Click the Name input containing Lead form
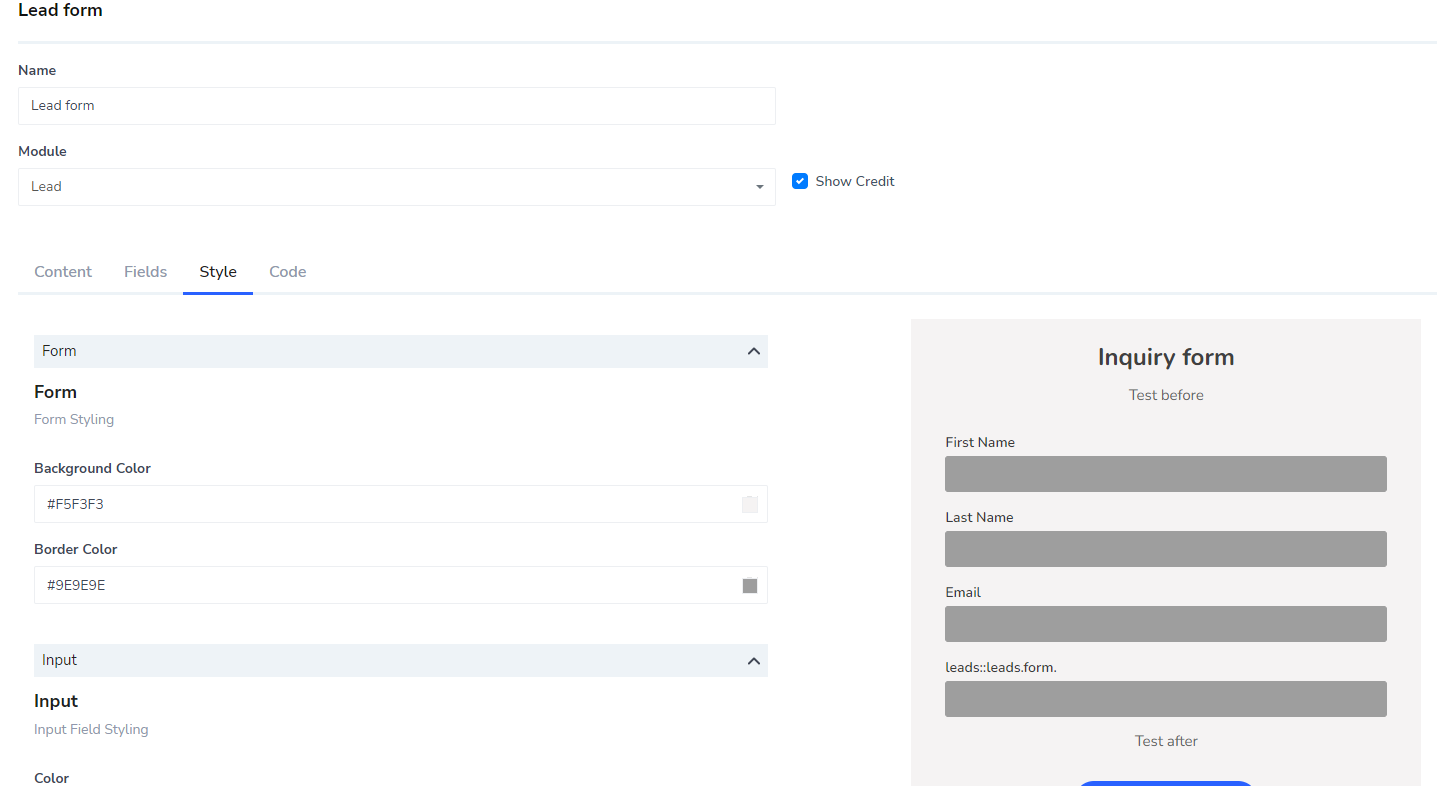The height and width of the screenshot is (786, 1437). [396, 105]
